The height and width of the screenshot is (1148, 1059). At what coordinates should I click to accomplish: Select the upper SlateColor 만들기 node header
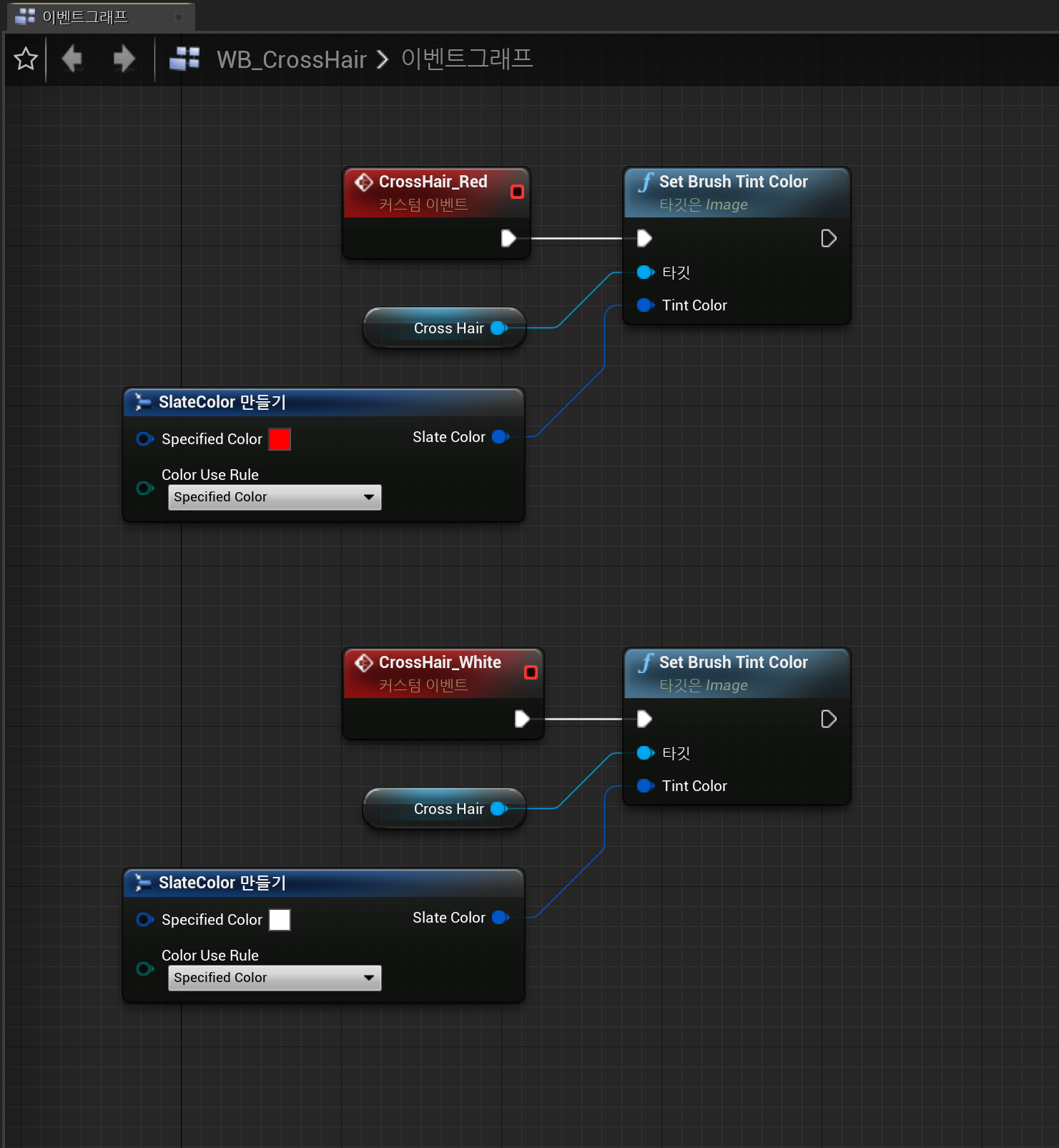click(323, 402)
